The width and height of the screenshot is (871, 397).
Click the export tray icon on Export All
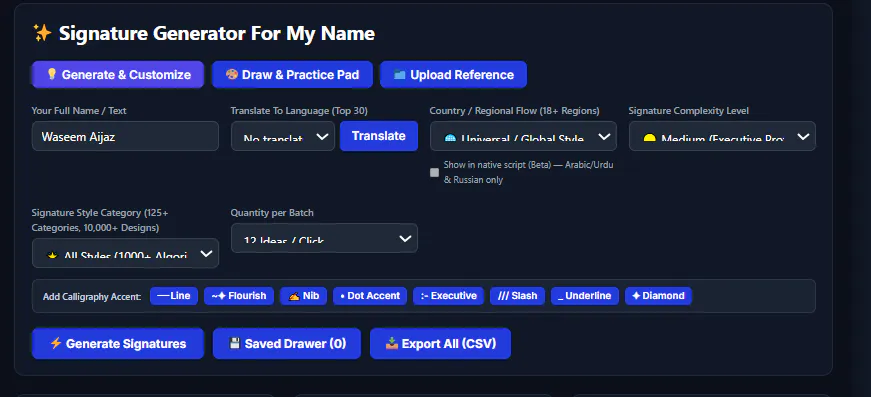(392, 343)
